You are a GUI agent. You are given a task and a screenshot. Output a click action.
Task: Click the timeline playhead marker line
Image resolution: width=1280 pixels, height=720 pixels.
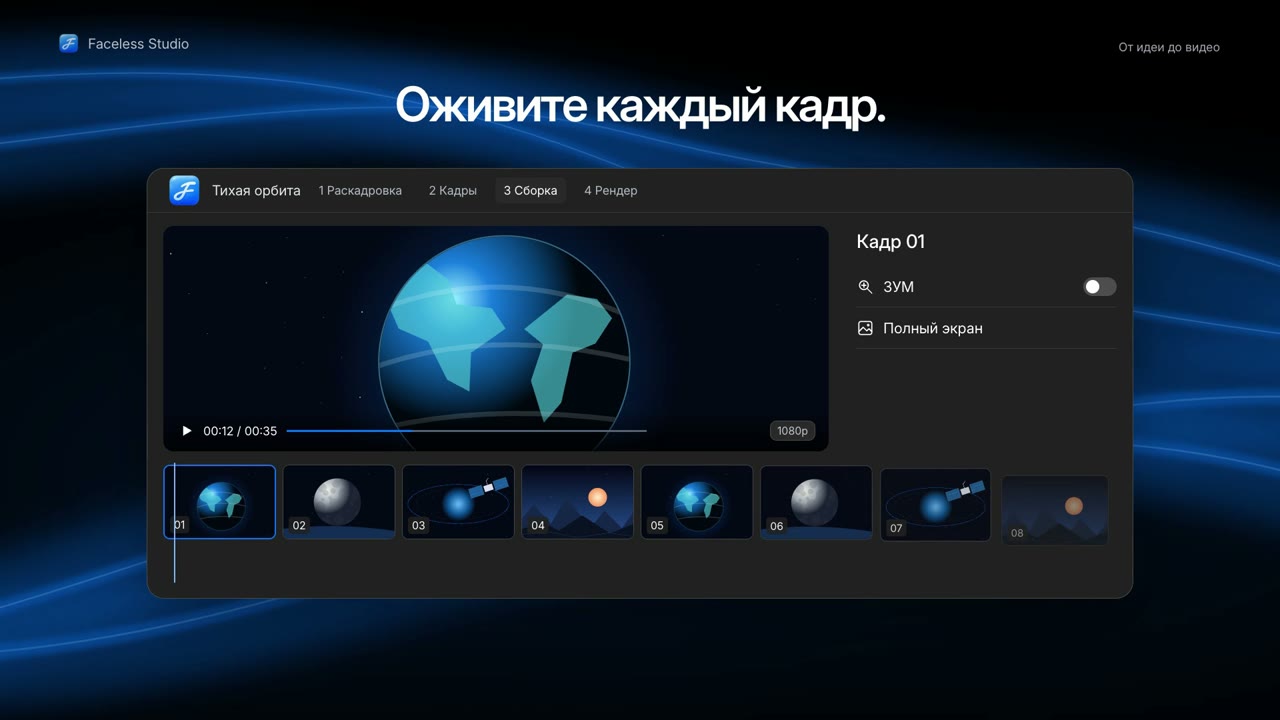point(175,522)
